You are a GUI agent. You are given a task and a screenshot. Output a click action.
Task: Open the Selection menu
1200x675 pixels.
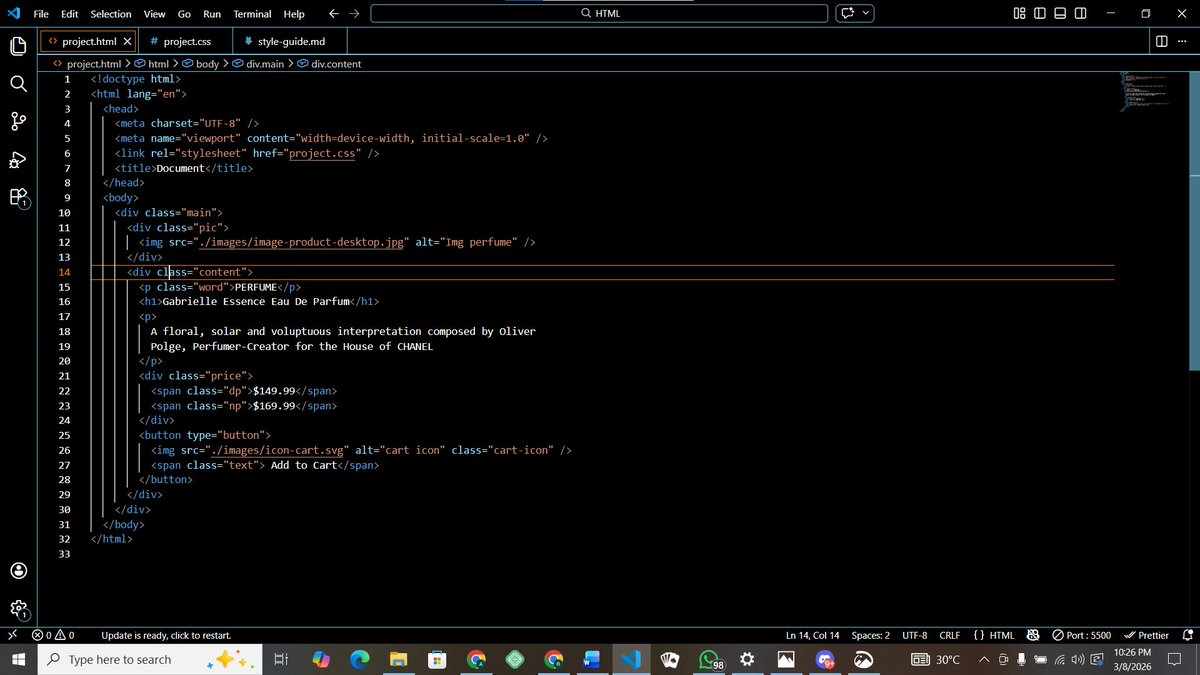[x=111, y=13]
